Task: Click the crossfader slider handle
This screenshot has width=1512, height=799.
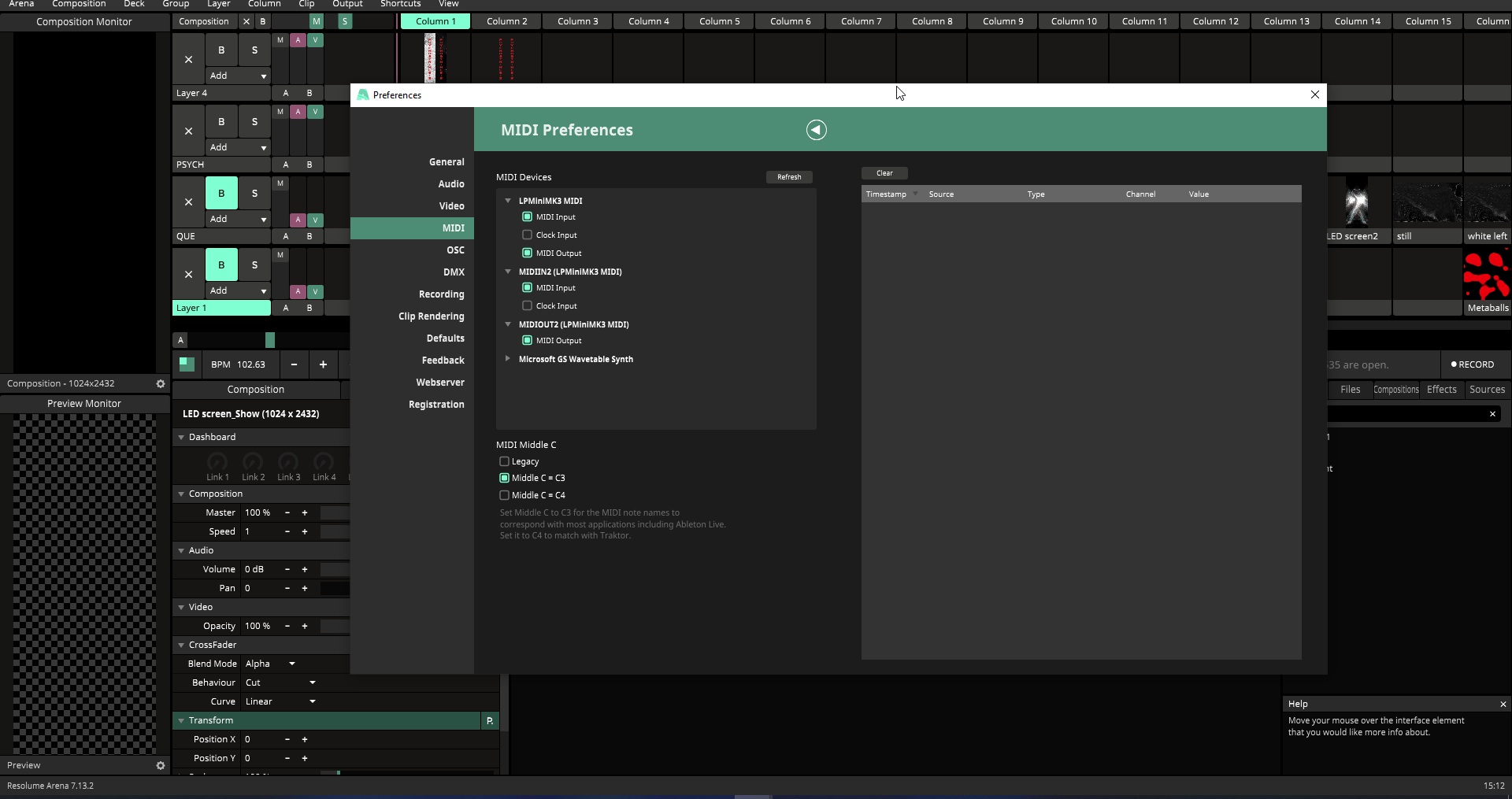Action: (270, 340)
